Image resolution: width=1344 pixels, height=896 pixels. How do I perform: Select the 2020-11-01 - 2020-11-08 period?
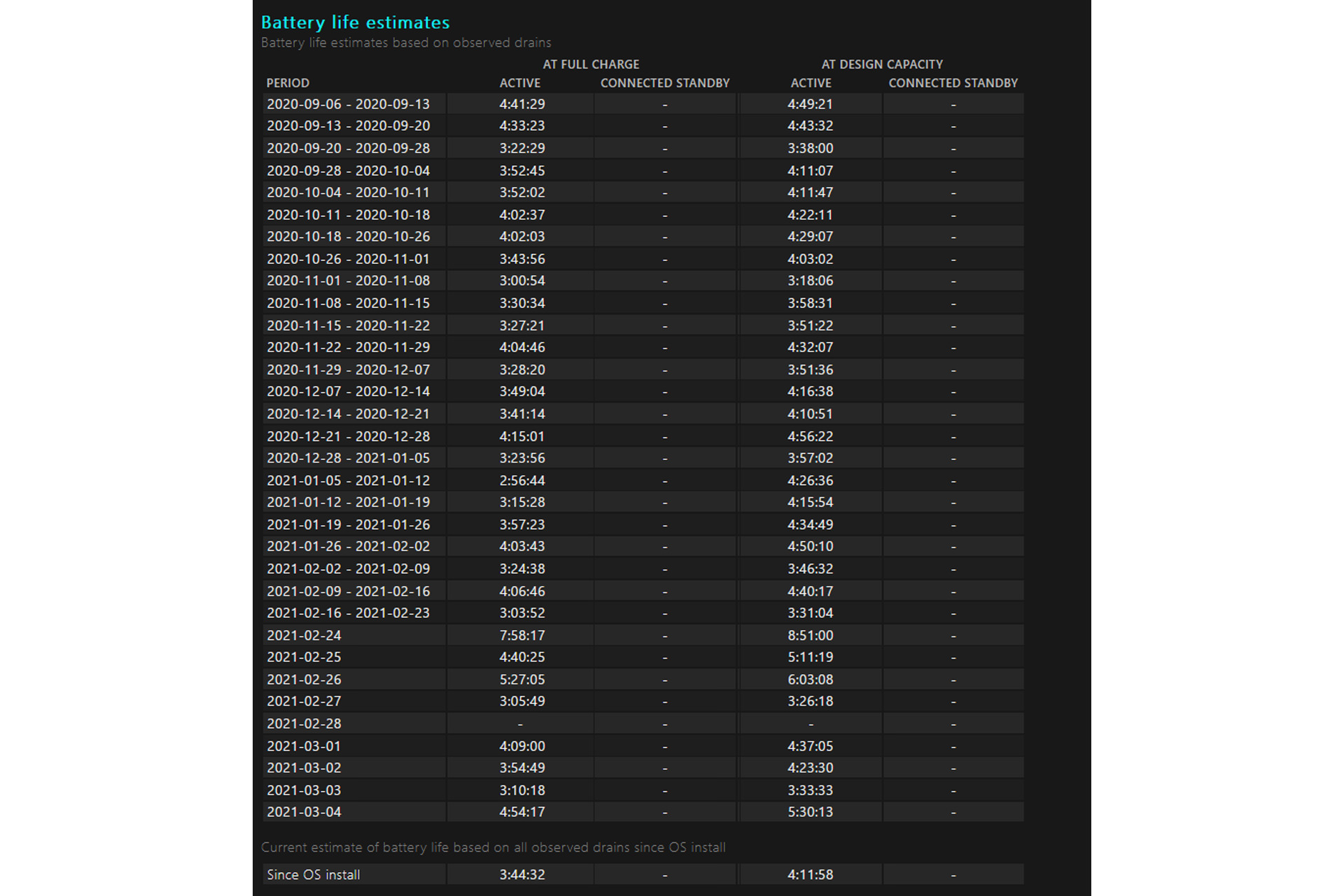tap(348, 281)
